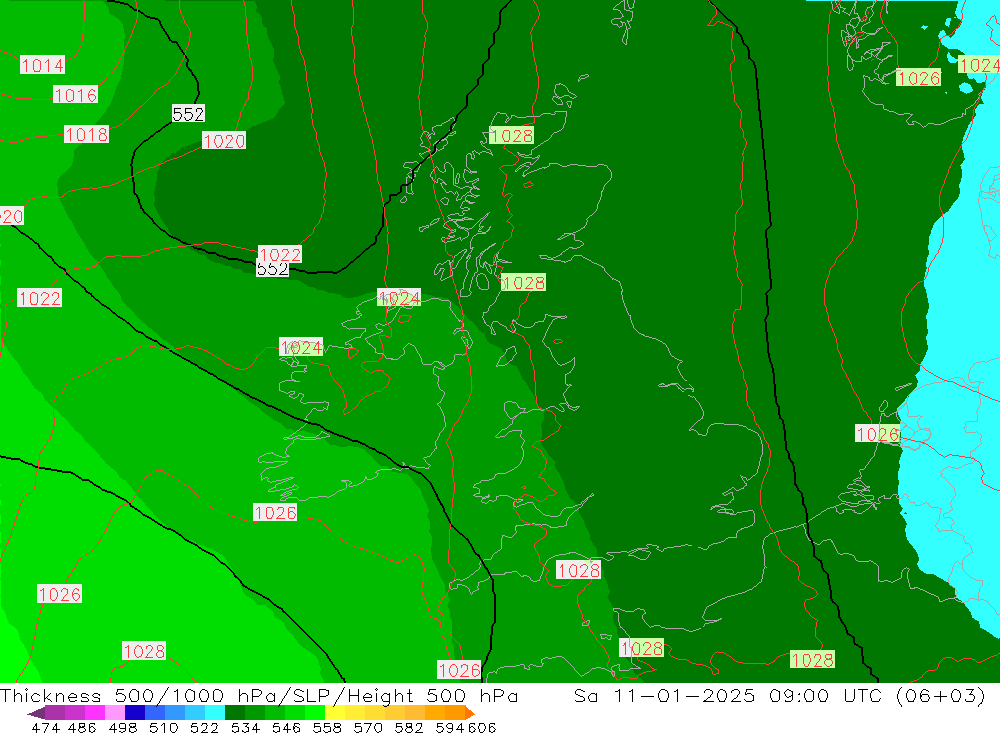Click the bright lime green legend swatch

315,713
